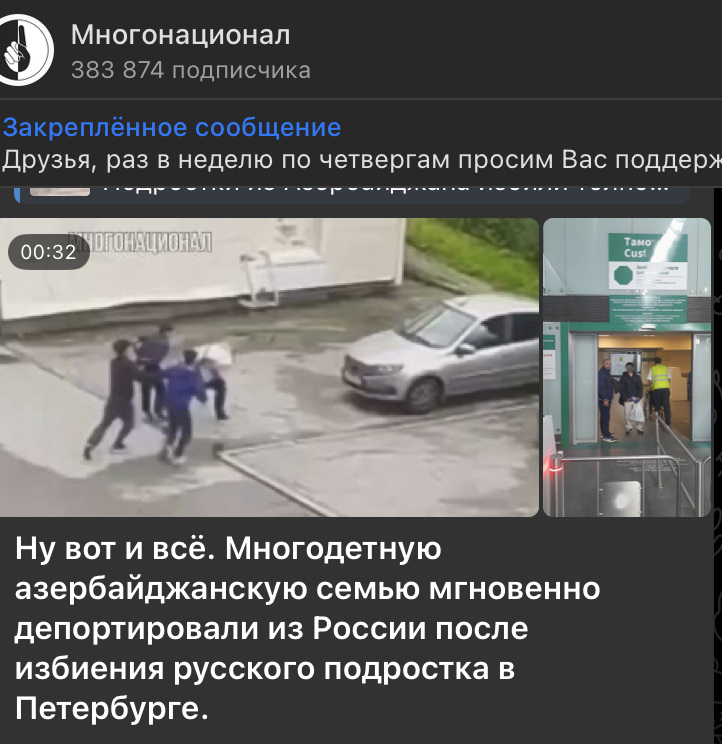Jump to the Закреплённое сообщение pinned label
This screenshot has width=722, height=744.
pyautogui.click(x=172, y=127)
